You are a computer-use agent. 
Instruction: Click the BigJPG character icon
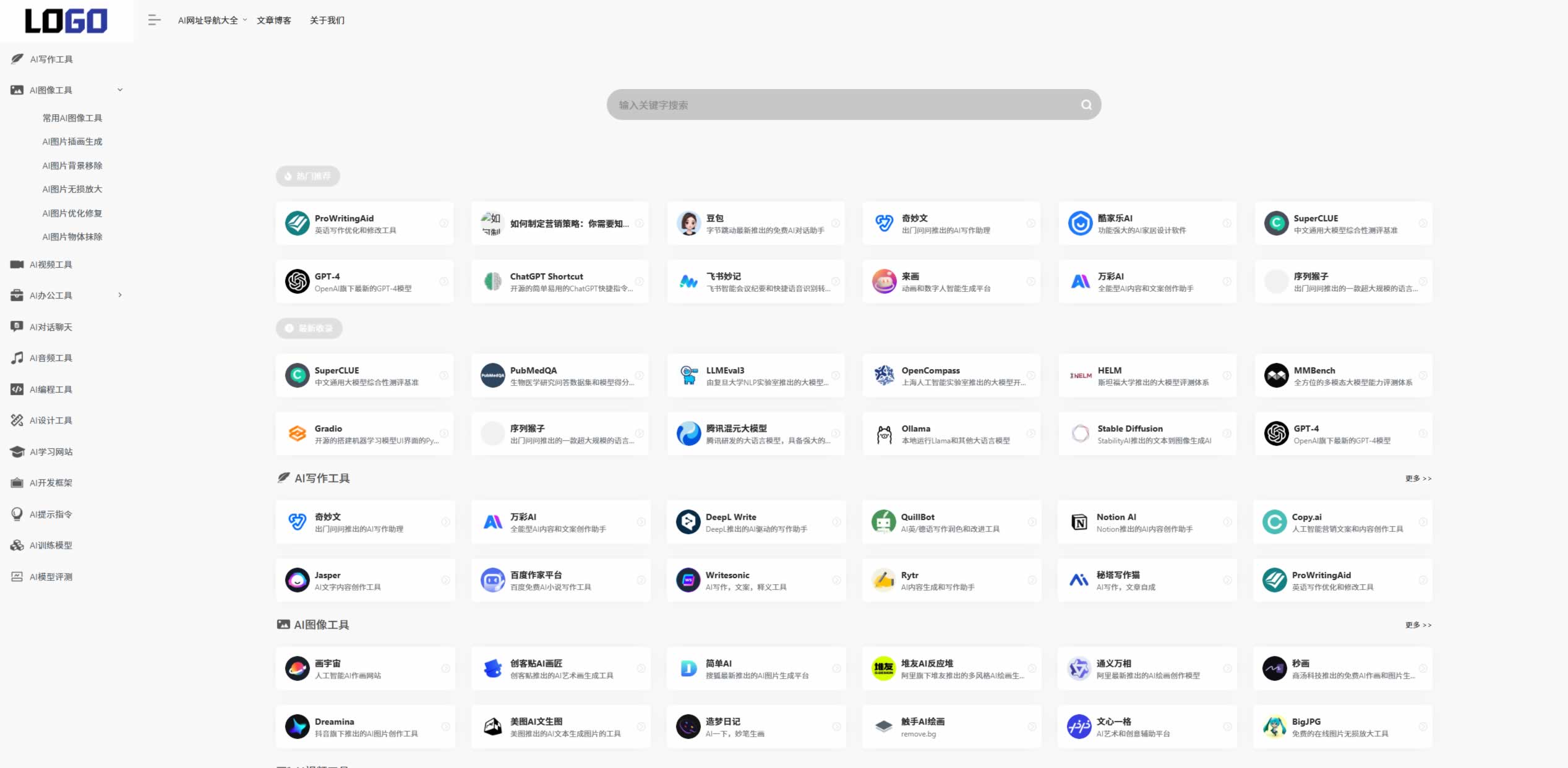point(1274,727)
